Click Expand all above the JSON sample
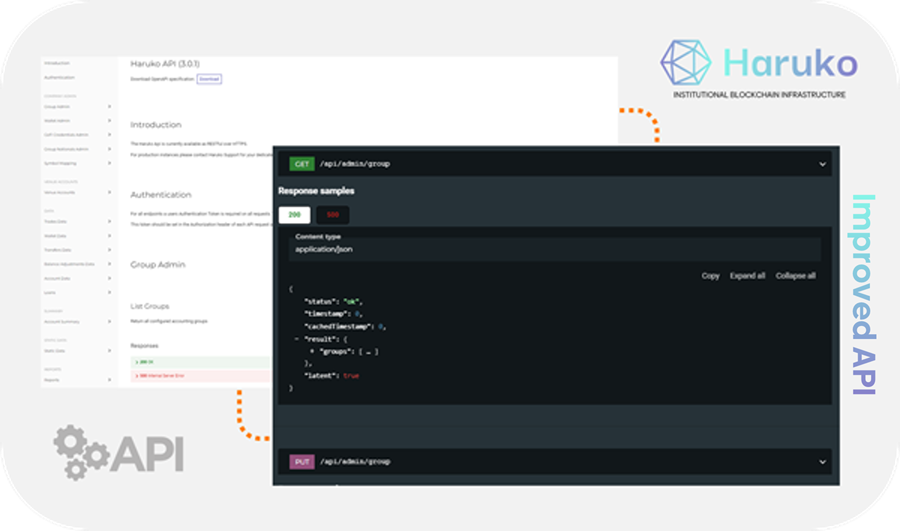Image resolution: width=900 pixels, height=531 pixels. (x=747, y=276)
